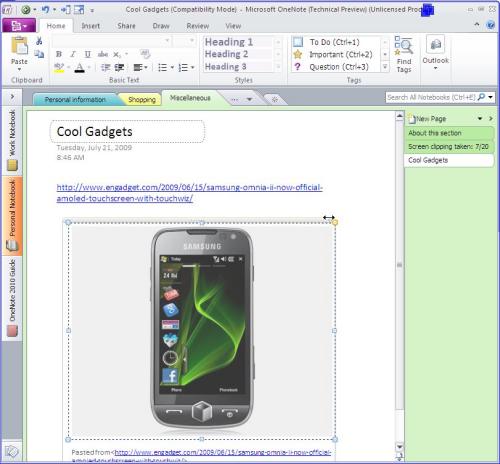The image size is (500, 464).
Task: Click the bulleted list icon
Action: [162, 68]
